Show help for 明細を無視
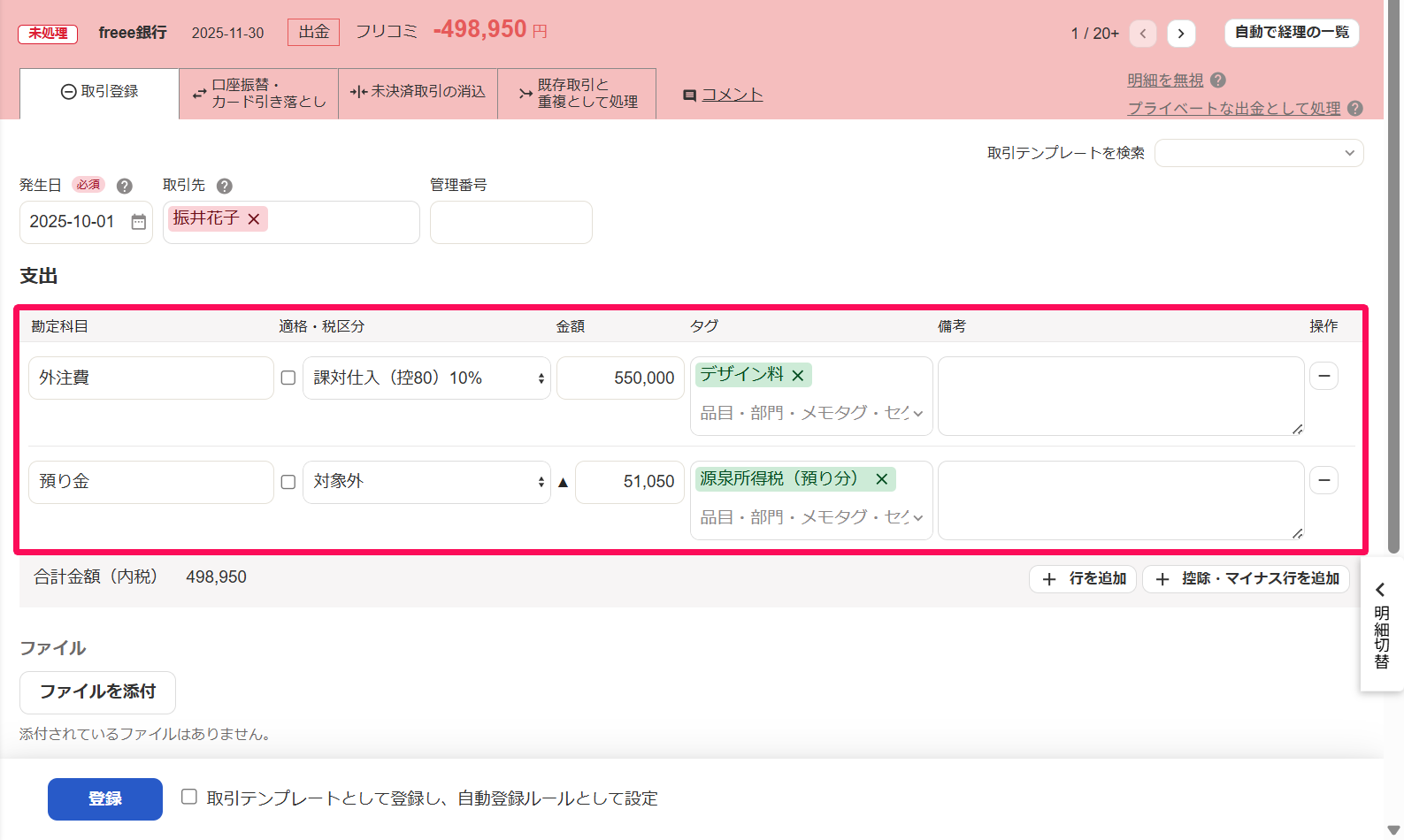Viewport: 1404px width, 840px height. (x=1218, y=80)
